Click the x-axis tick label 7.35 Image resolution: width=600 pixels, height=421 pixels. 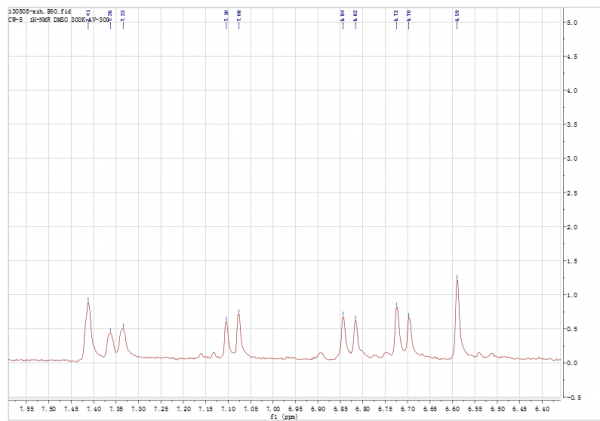click(116, 409)
